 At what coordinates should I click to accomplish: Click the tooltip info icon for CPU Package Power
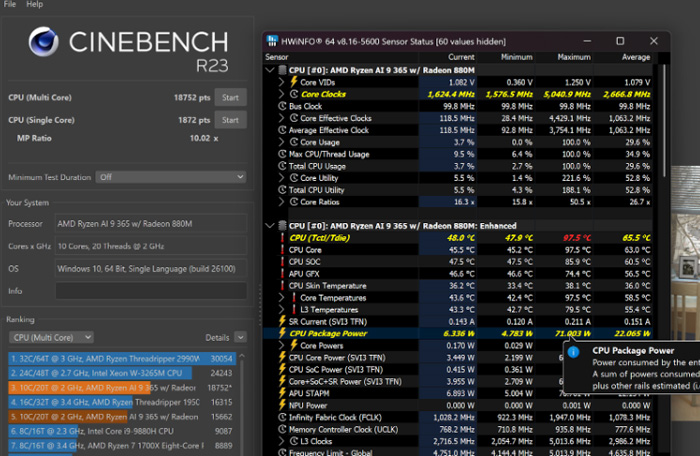574,352
